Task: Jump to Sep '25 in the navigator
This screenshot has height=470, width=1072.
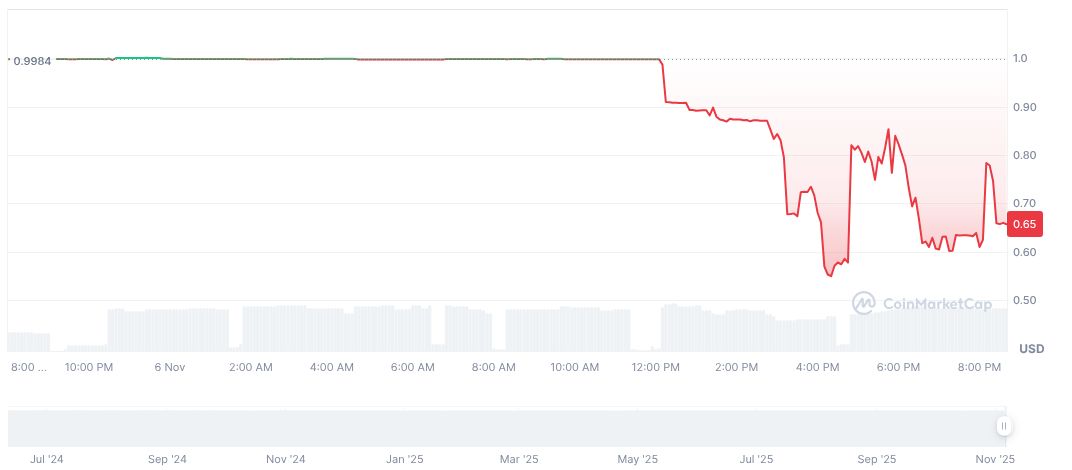Action: point(876,459)
